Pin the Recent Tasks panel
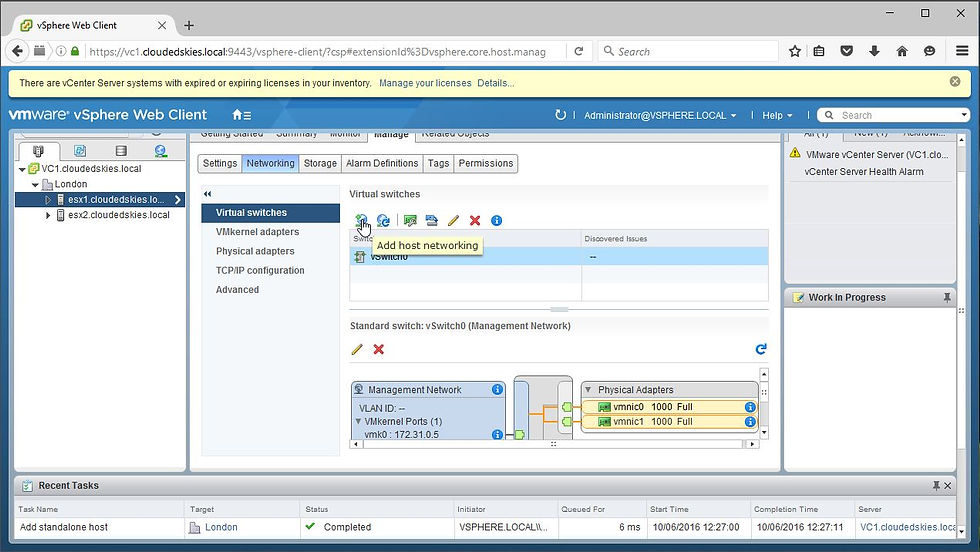Viewport: 980px width, 552px height. click(936, 486)
